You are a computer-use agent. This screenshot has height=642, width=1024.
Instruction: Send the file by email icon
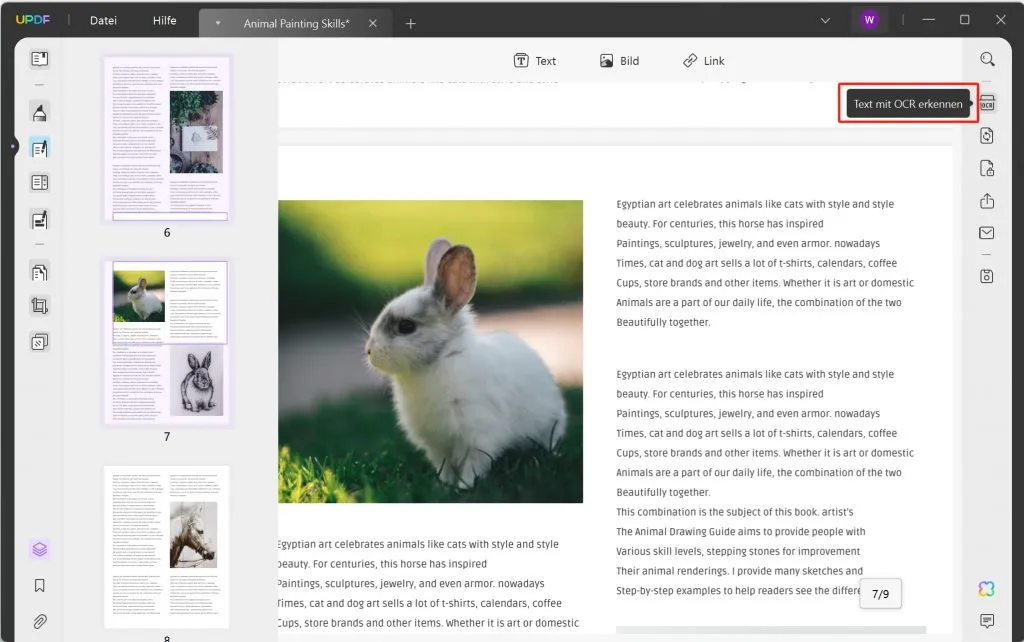(987, 233)
